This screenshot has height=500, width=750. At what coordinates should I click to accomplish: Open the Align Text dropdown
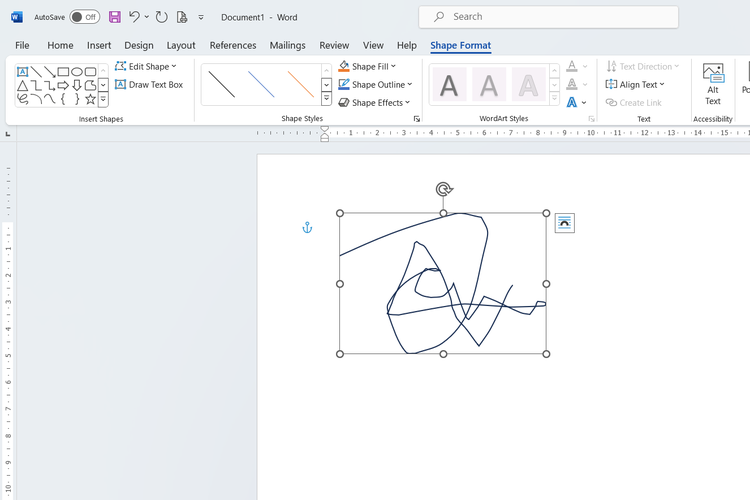[x=635, y=85]
